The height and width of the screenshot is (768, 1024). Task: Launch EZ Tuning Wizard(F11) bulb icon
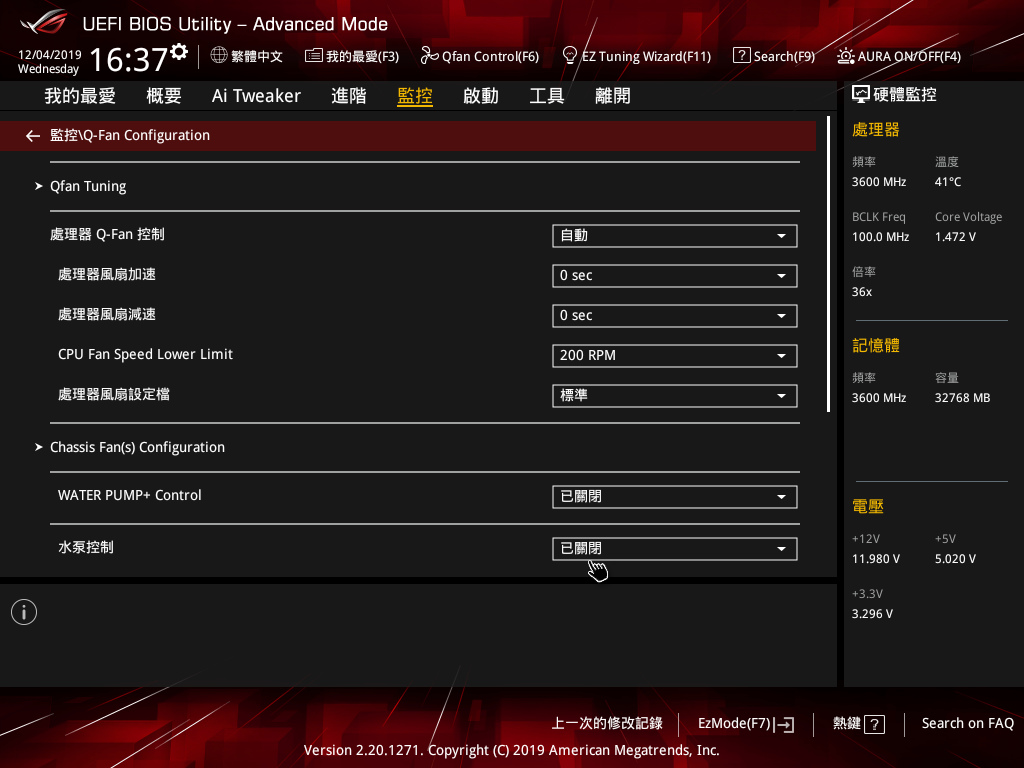click(x=569, y=56)
